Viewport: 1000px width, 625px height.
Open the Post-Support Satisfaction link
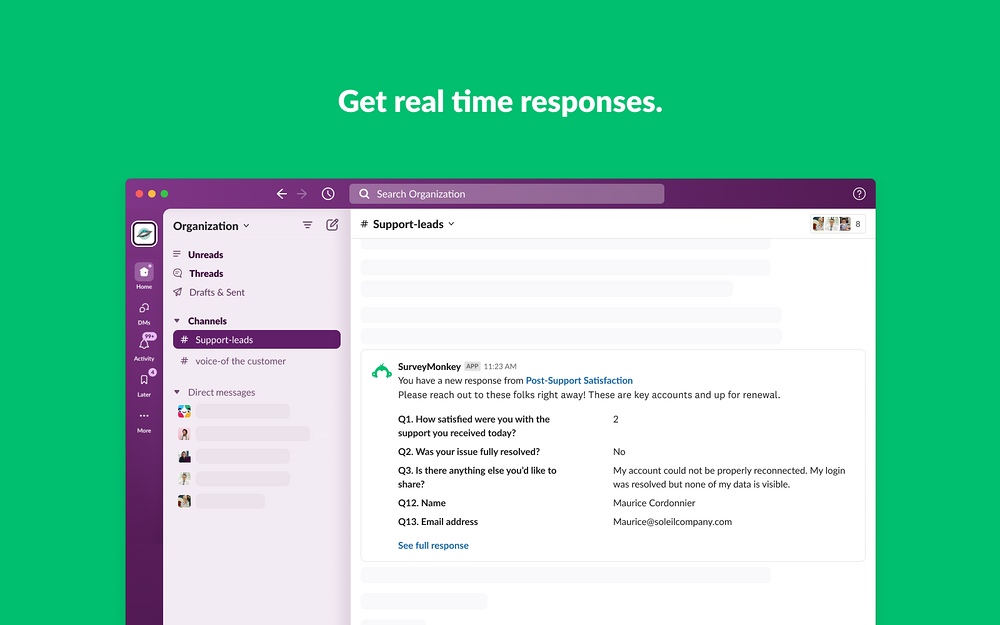pos(579,381)
